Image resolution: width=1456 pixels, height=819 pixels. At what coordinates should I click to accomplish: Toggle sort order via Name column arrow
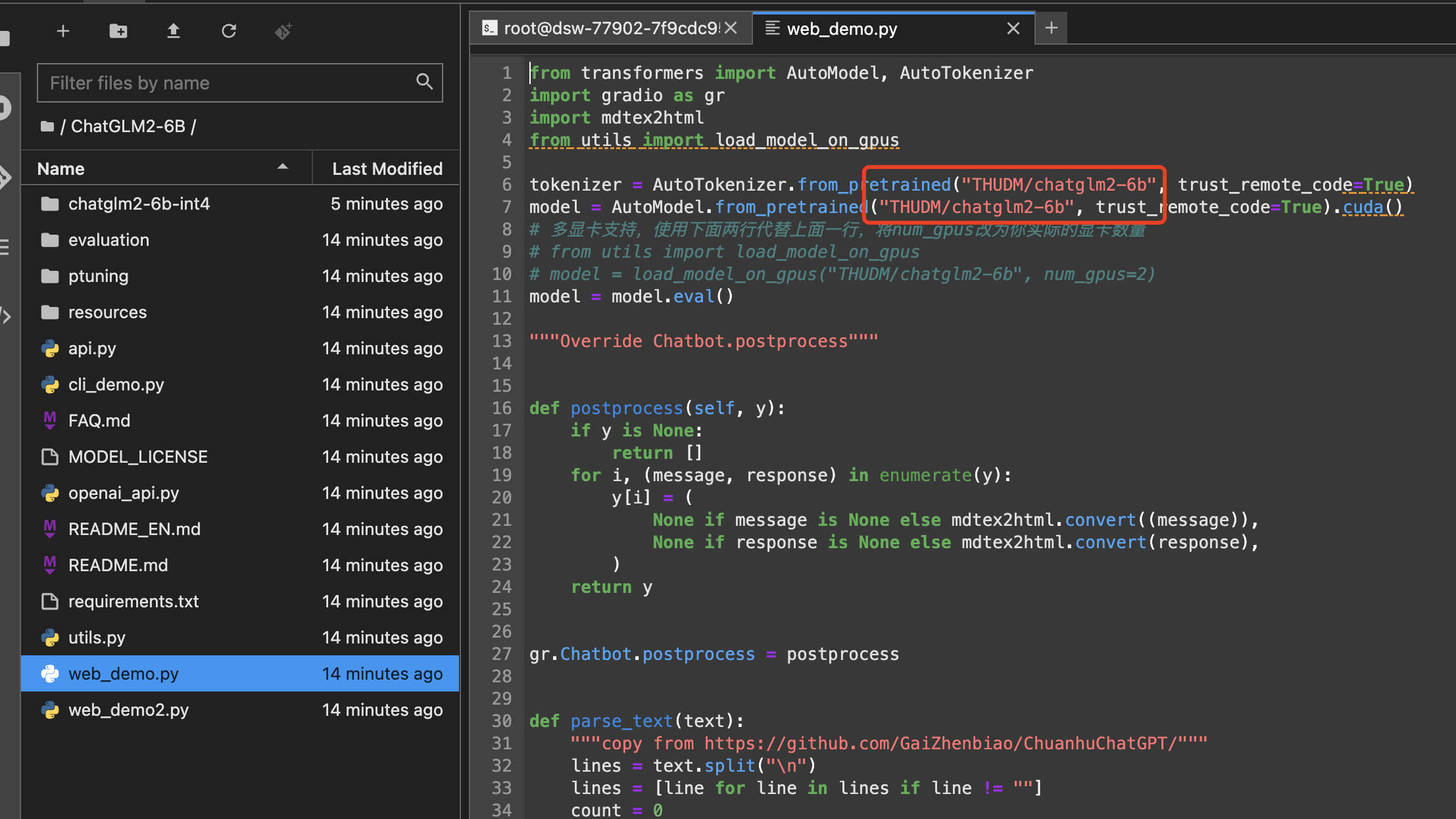(283, 168)
